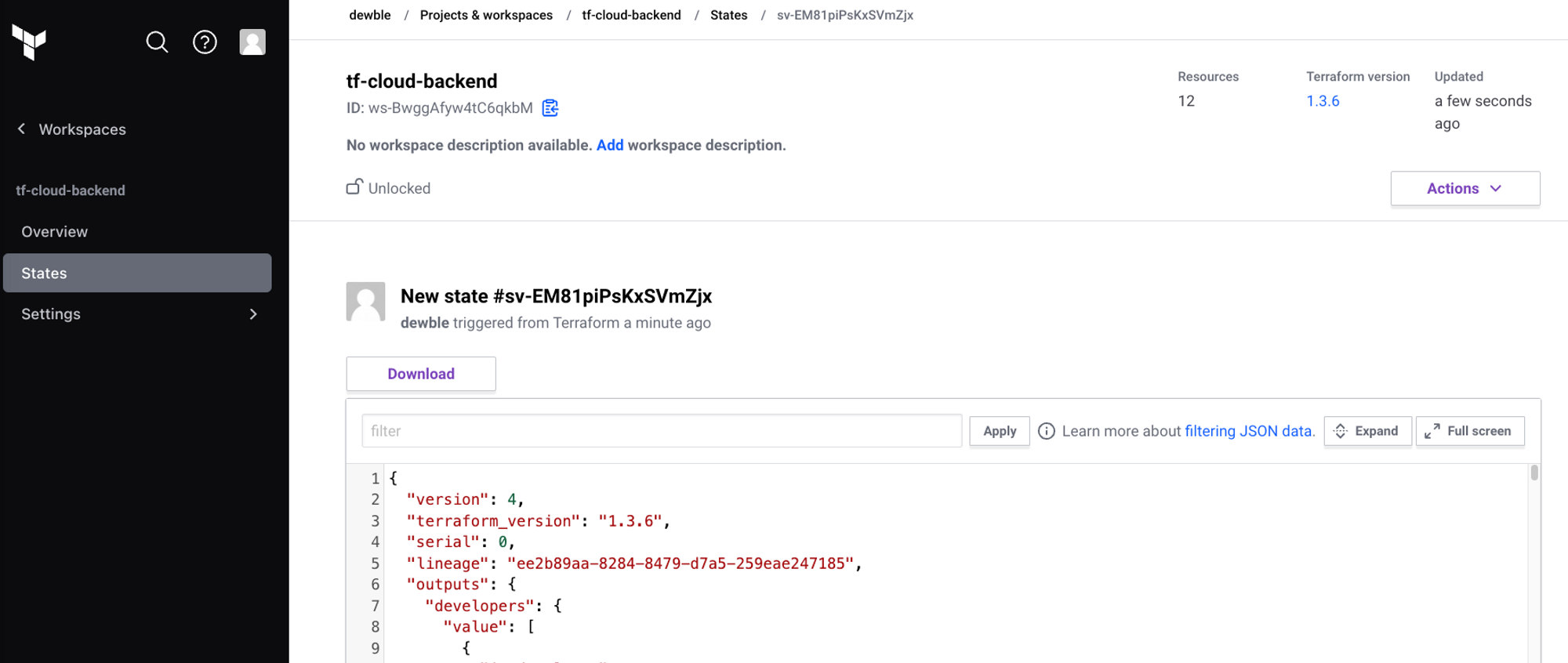Click the "serial": 0 line
The width and height of the screenshot is (1568, 663).
pyautogui.click(x=460, y=542)
